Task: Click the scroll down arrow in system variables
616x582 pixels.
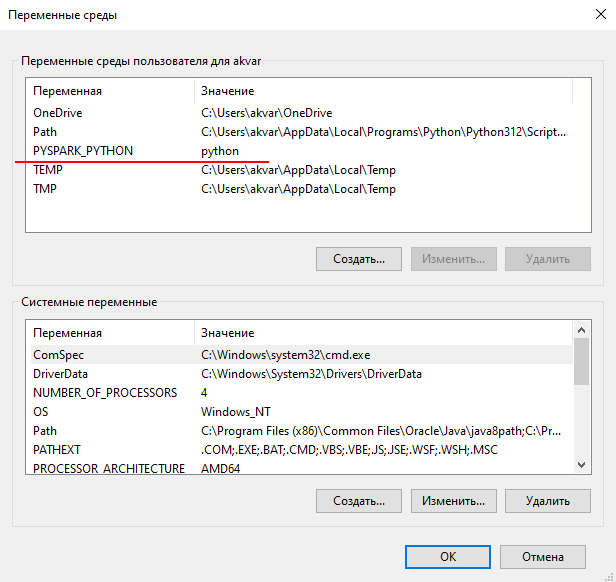Action: [x=581, y=465]
